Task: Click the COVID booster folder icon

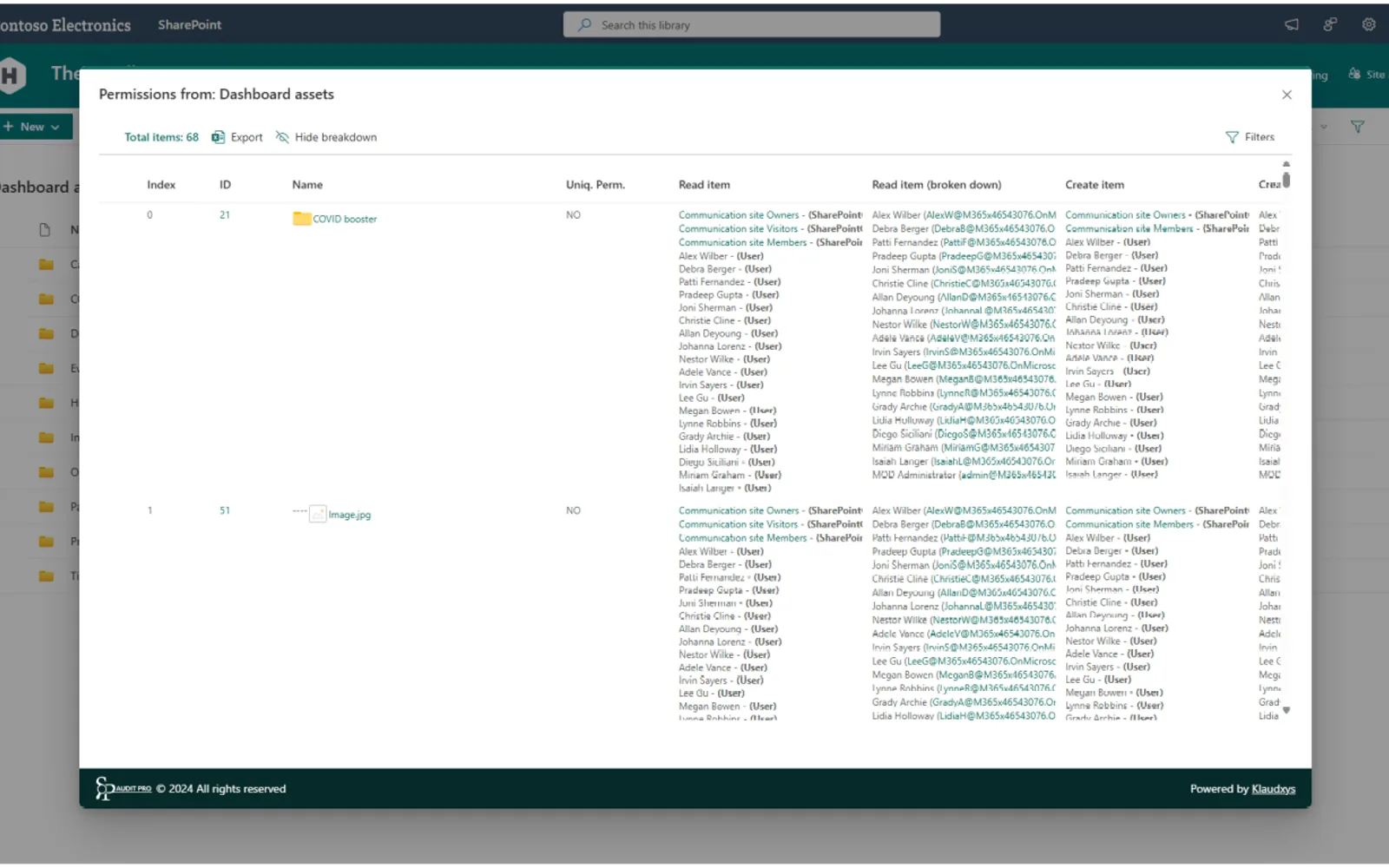Action: click(x=301, y=219)
